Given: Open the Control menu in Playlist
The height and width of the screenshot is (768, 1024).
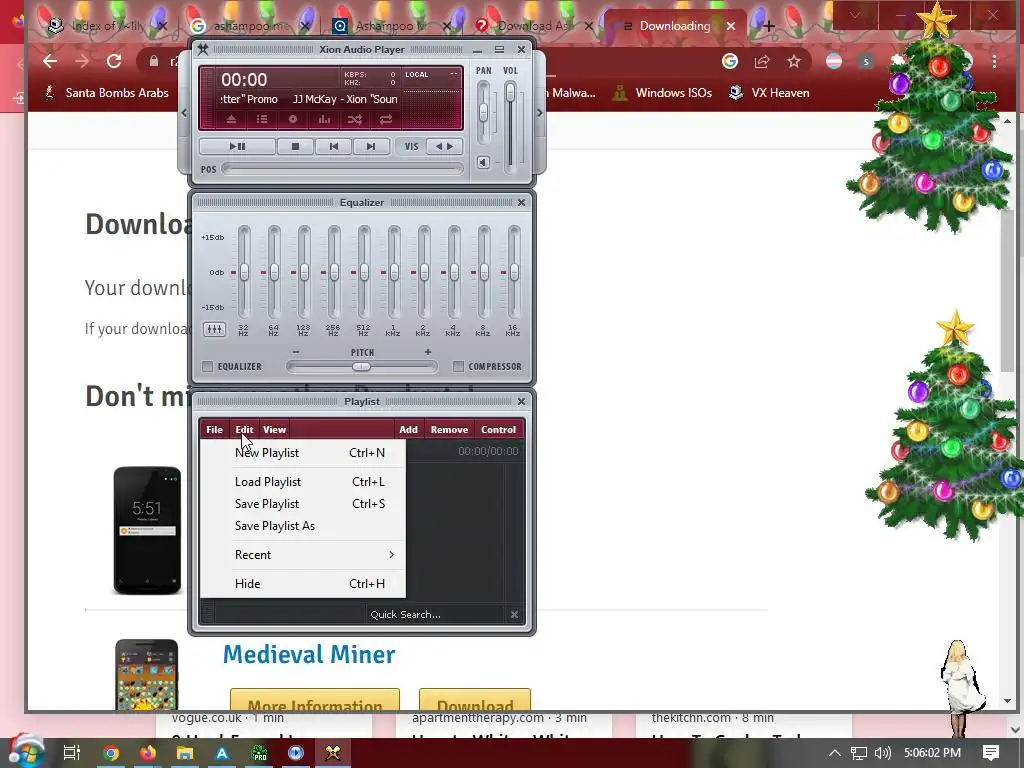Looking at the screenshot, I should point(498,430).
